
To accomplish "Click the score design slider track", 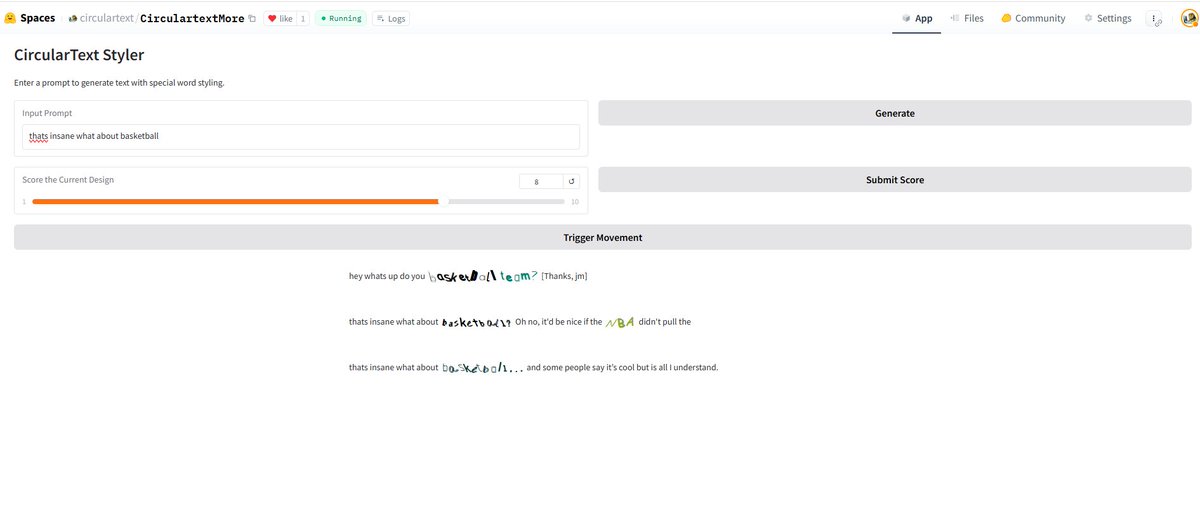I will [x=298, y=201].
